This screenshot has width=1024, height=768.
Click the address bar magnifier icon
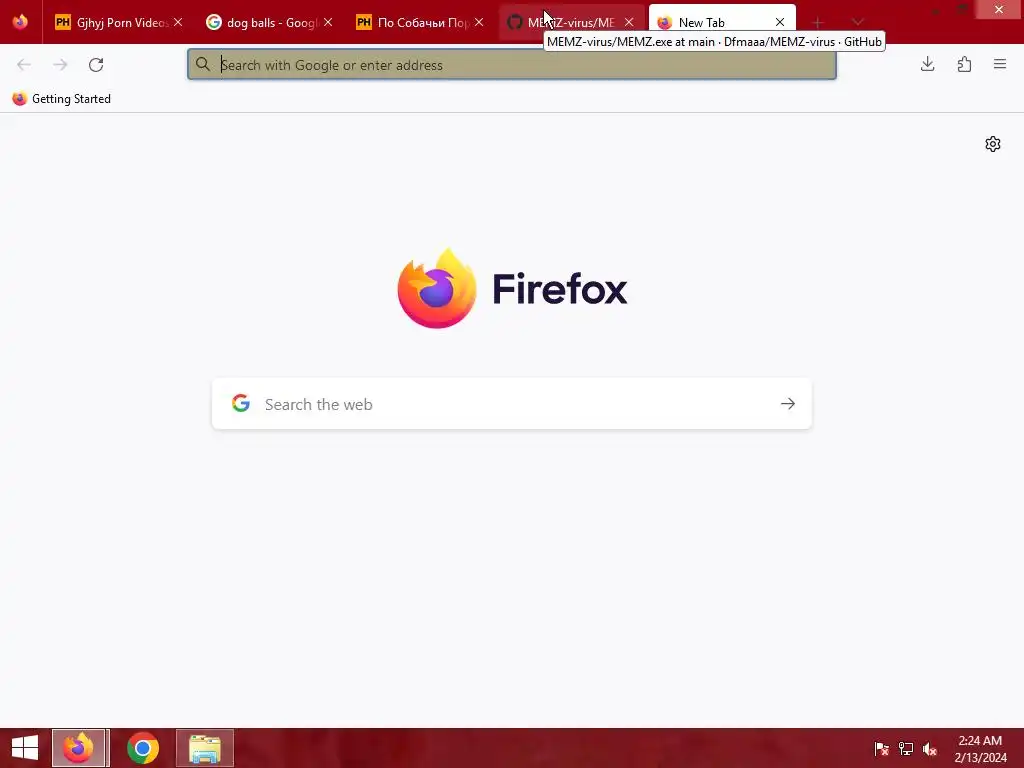click(203, 64)
